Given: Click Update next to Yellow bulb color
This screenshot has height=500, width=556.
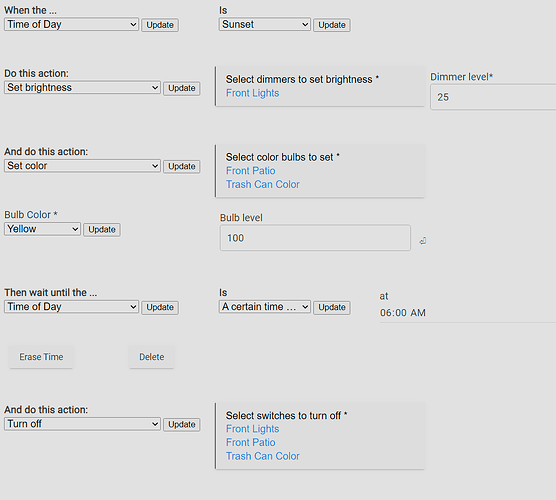Looking at the screenshot, I should 102,229.
